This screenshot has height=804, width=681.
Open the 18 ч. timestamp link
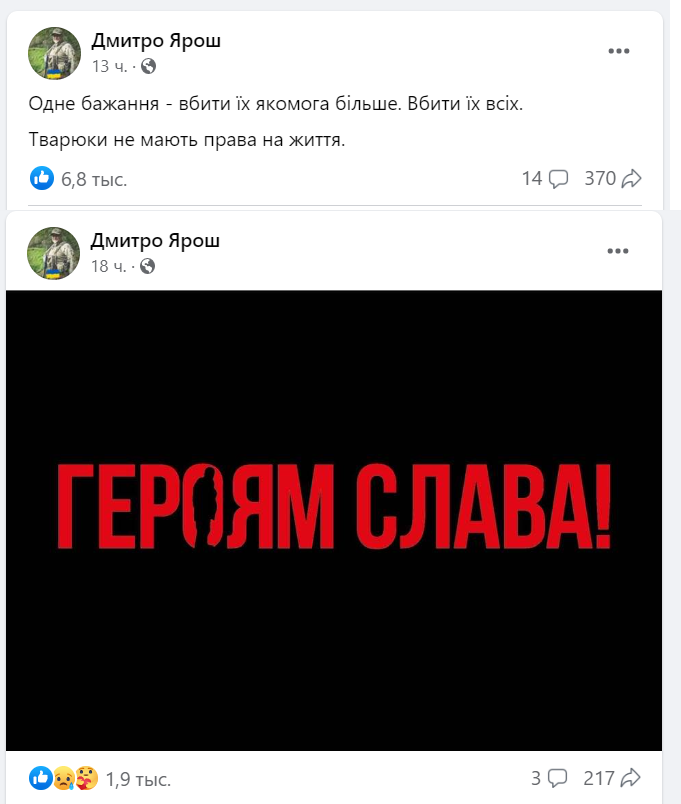pyautogui.click(x=109, y=266)
